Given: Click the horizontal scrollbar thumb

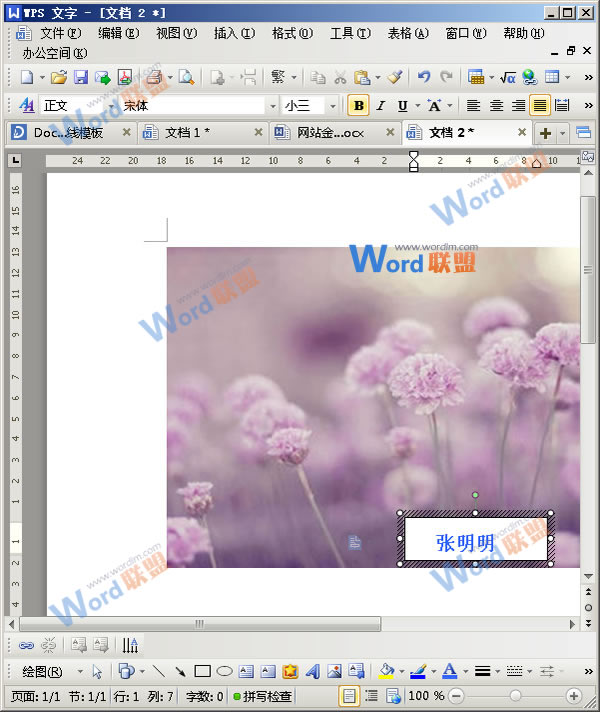Looking at the screenshot, I should click(x=200, y=624).
